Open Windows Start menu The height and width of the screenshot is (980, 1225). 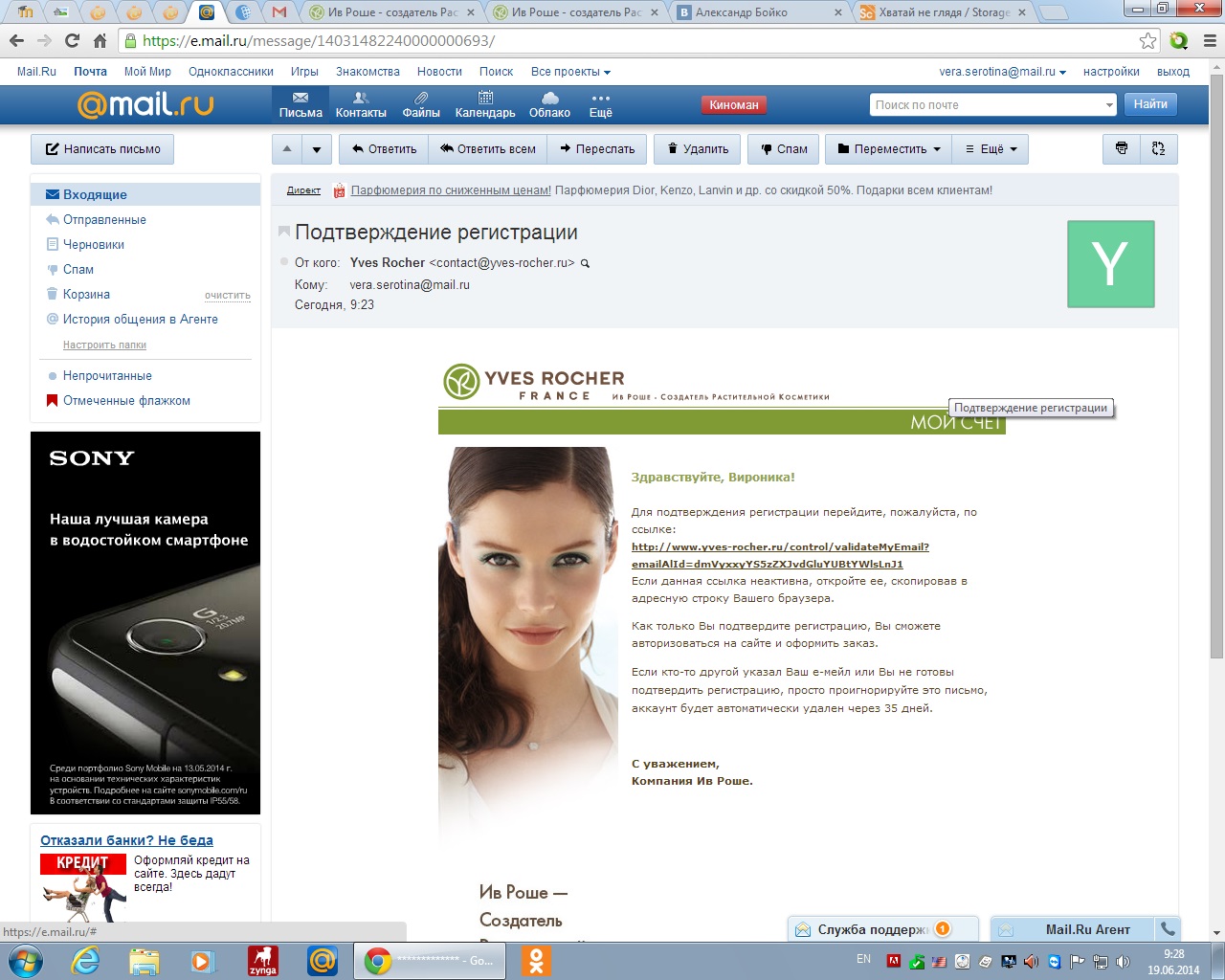tap(25, 961)
